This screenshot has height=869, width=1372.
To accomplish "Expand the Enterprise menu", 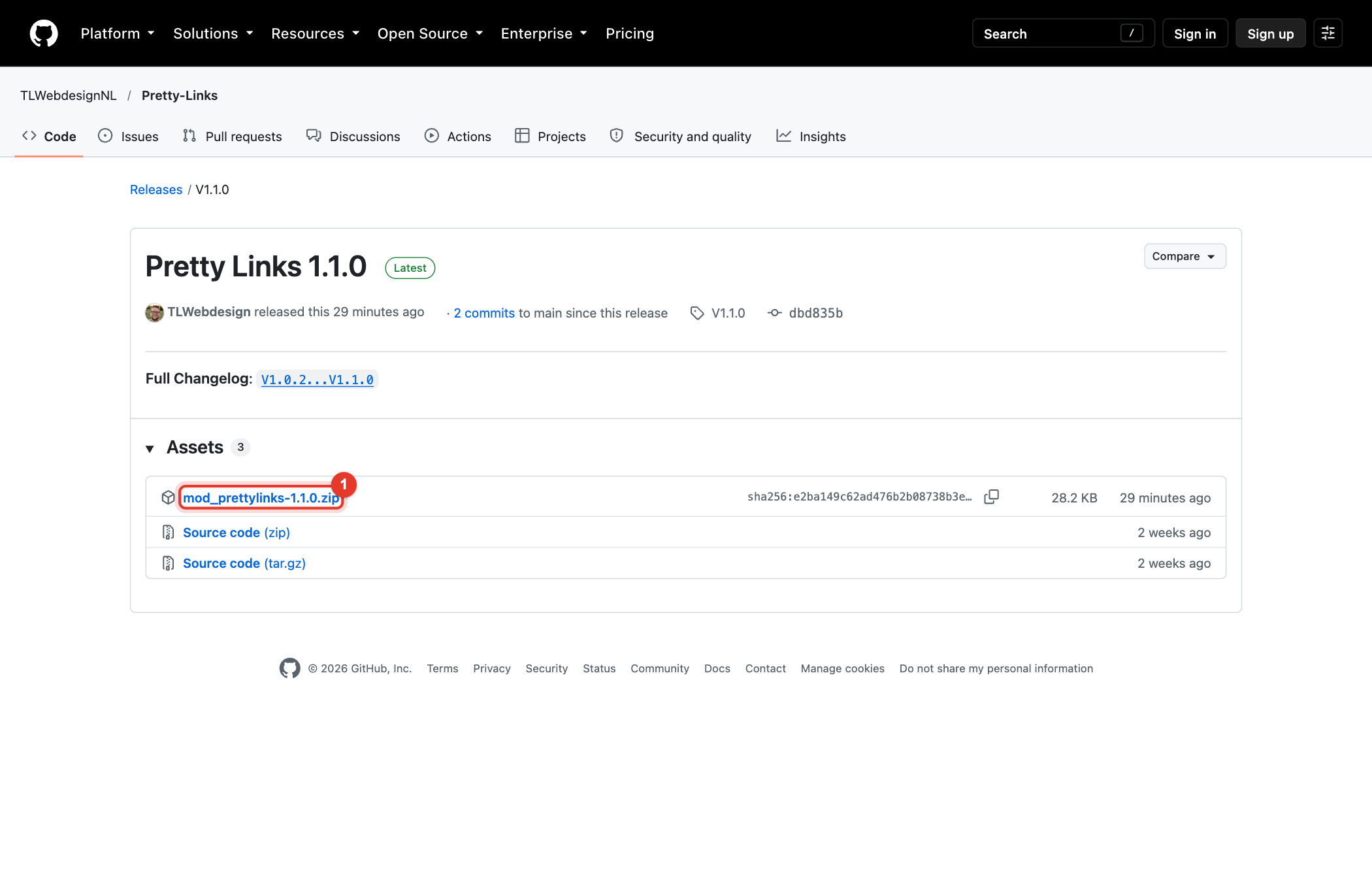I will tap(544, 33).
